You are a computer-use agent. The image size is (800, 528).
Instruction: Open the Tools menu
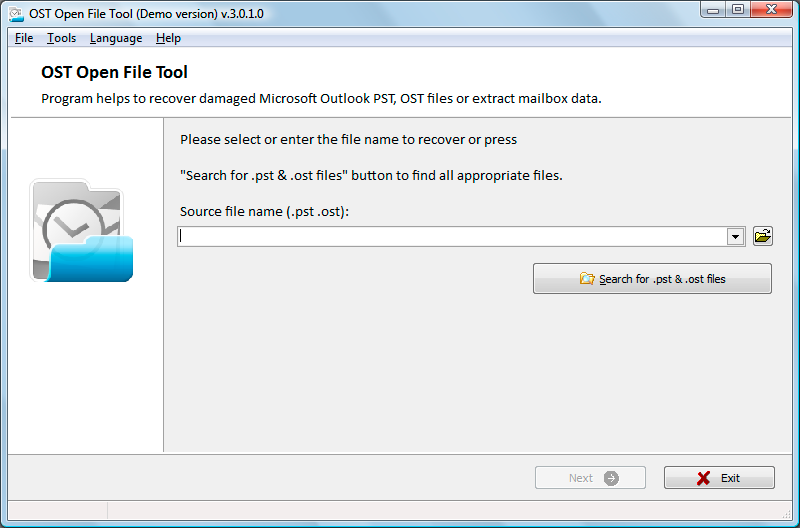tap(61, 38)
